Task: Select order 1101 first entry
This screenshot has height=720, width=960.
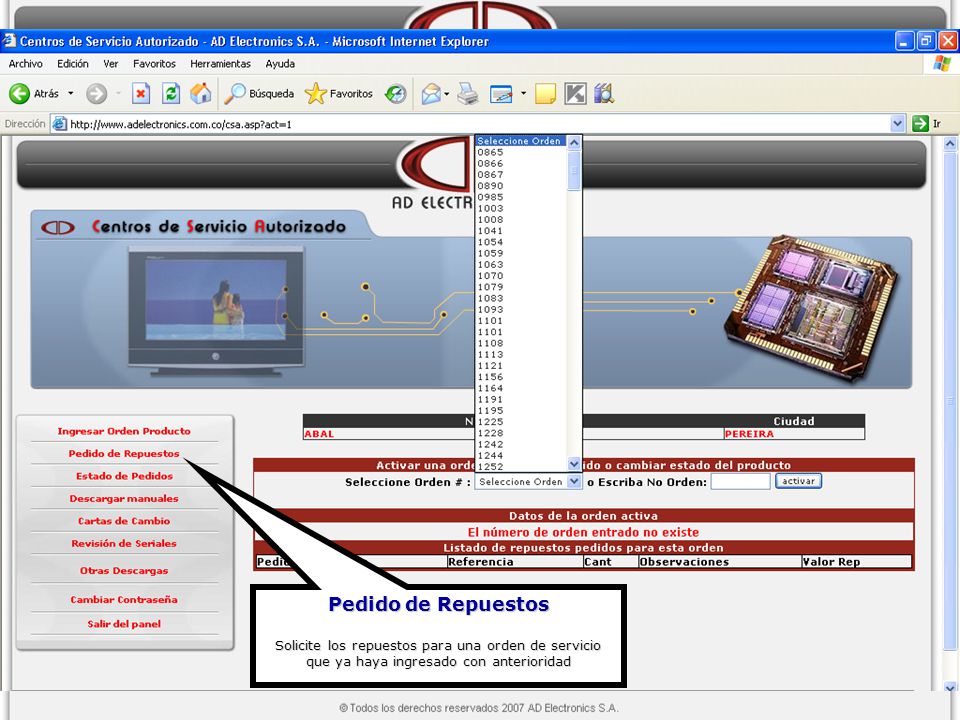Action: (521, 321)
